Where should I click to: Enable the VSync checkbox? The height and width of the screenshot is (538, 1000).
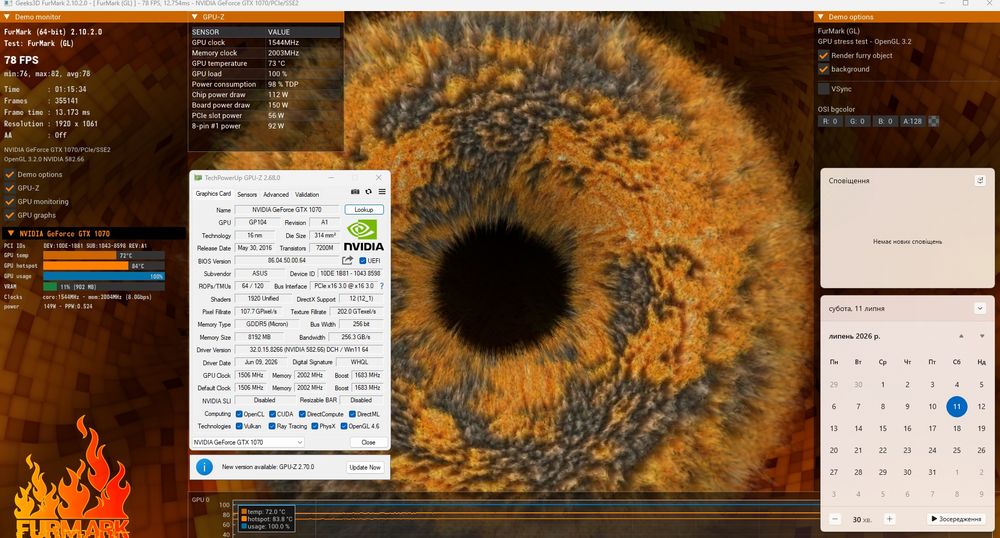823,89
